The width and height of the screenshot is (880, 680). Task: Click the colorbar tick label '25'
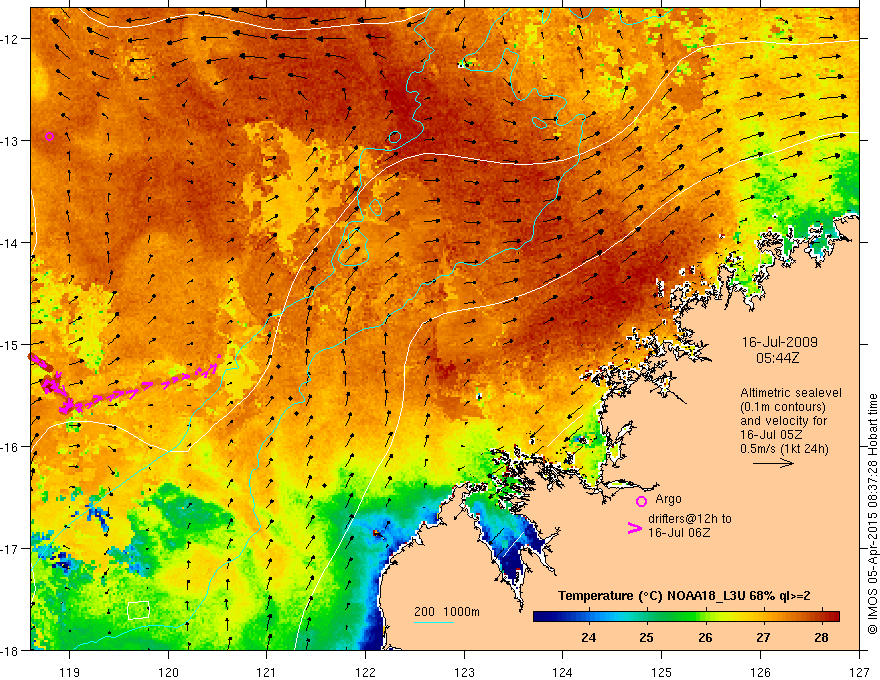point(647,637)
